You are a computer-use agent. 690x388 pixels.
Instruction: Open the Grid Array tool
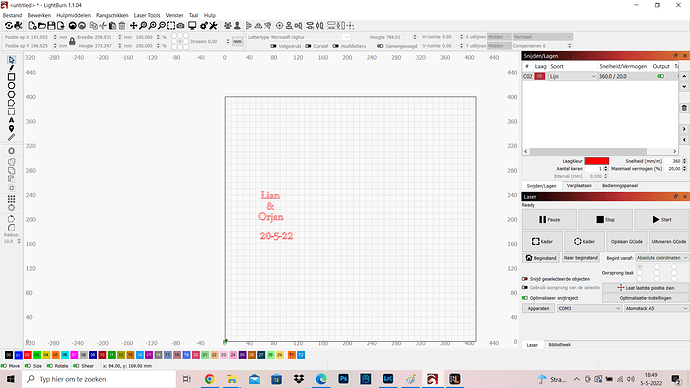[x=11, y=199]
